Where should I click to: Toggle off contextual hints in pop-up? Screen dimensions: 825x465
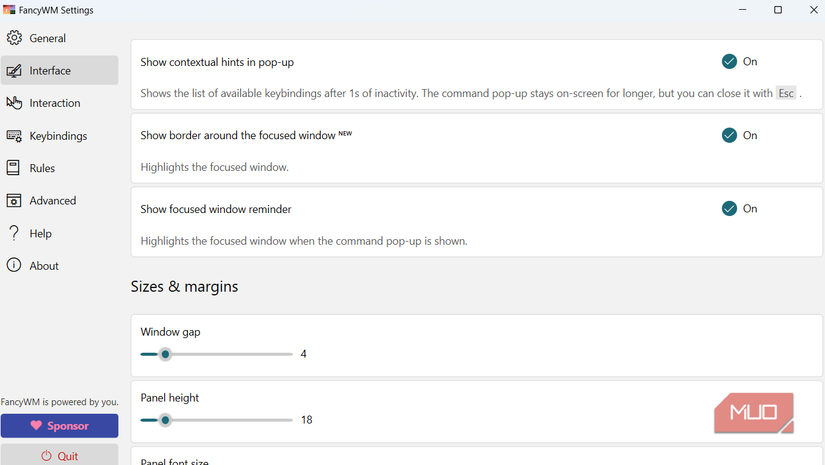point(729,62)
